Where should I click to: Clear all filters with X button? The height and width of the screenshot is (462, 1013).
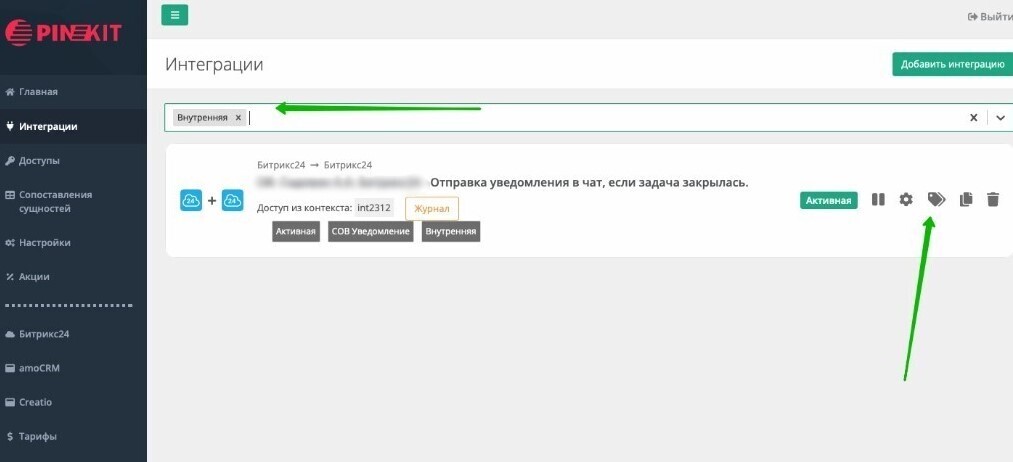click(973, 117)
